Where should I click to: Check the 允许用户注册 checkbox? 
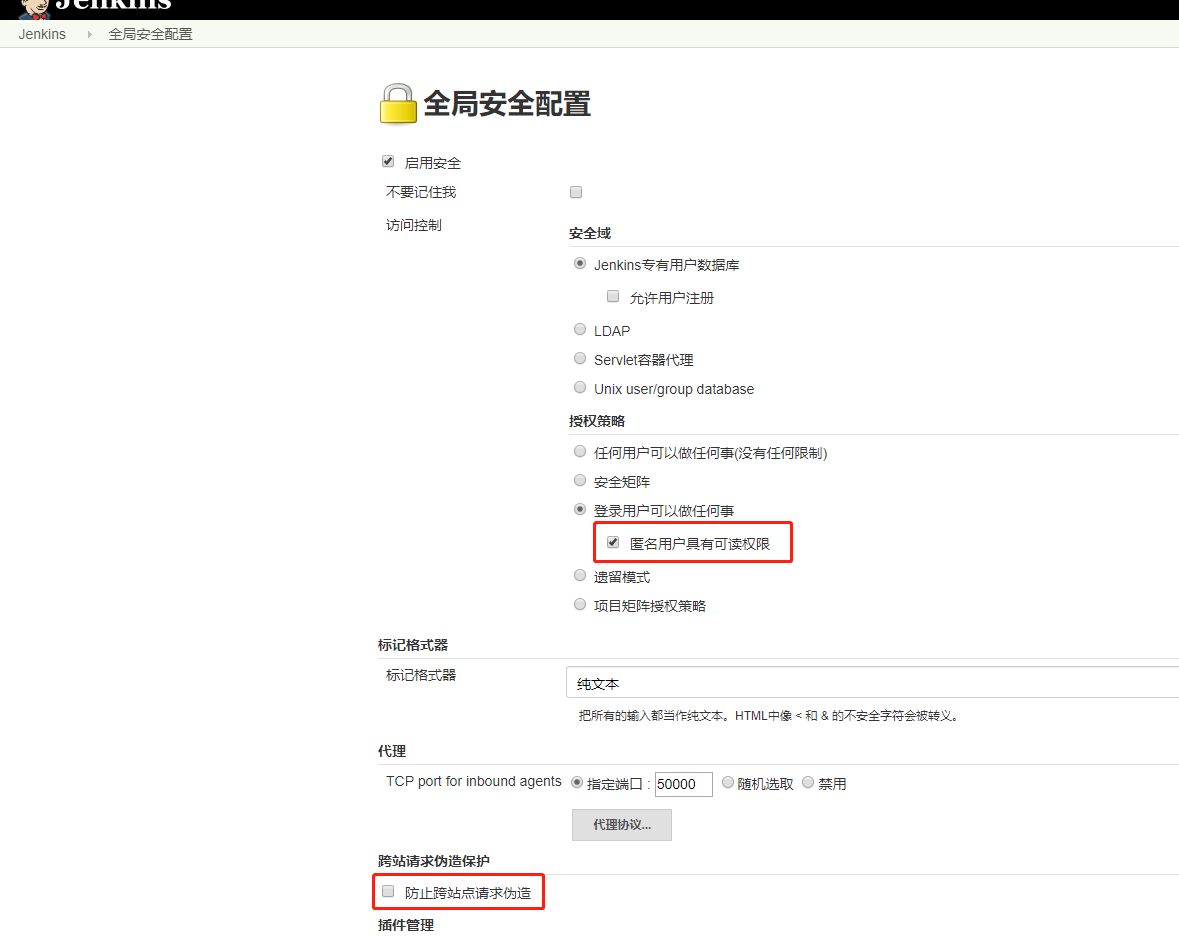tap(613, 297)
